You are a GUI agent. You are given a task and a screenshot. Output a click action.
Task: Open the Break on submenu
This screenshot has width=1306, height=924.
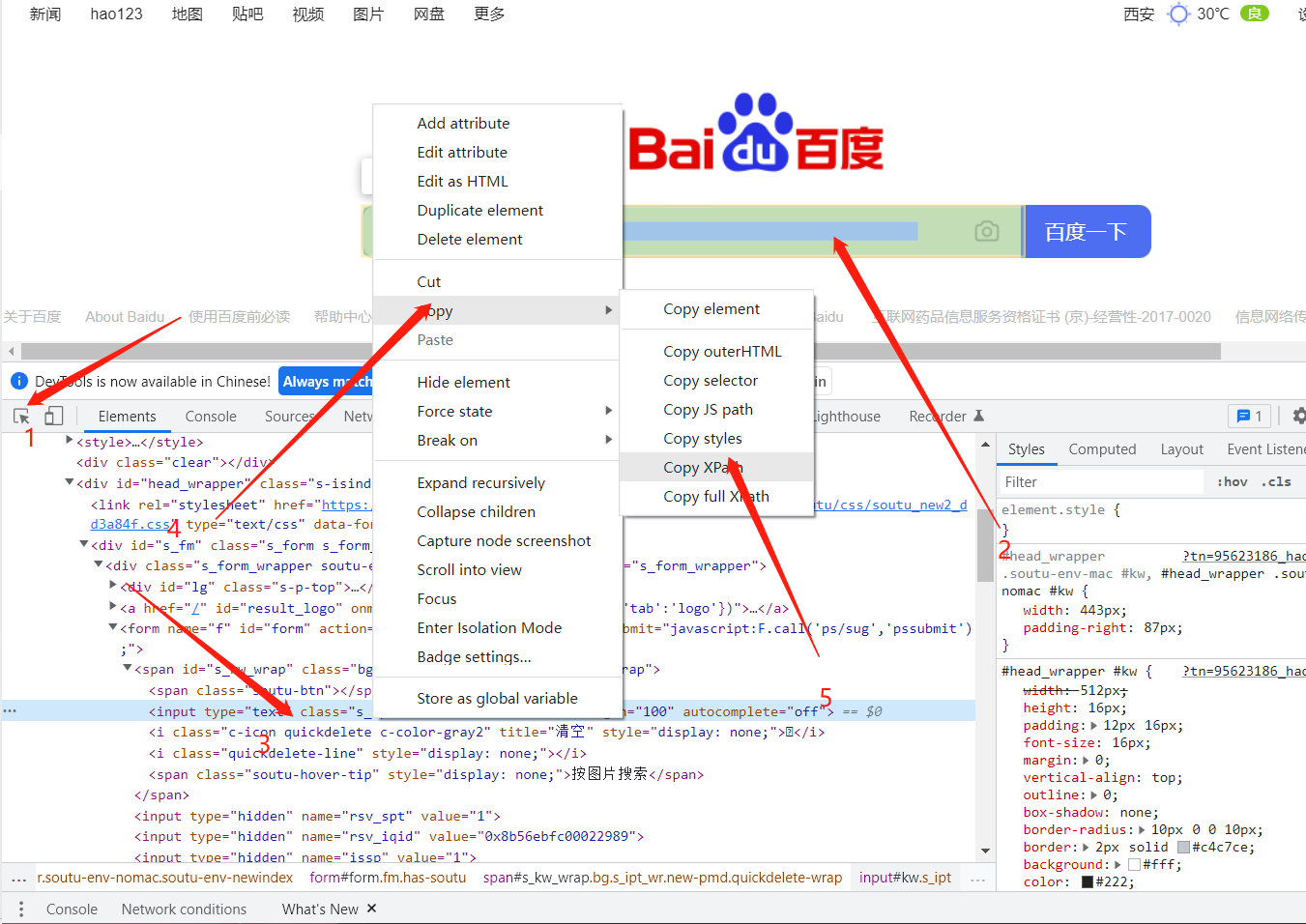click(x=498, y=440)
